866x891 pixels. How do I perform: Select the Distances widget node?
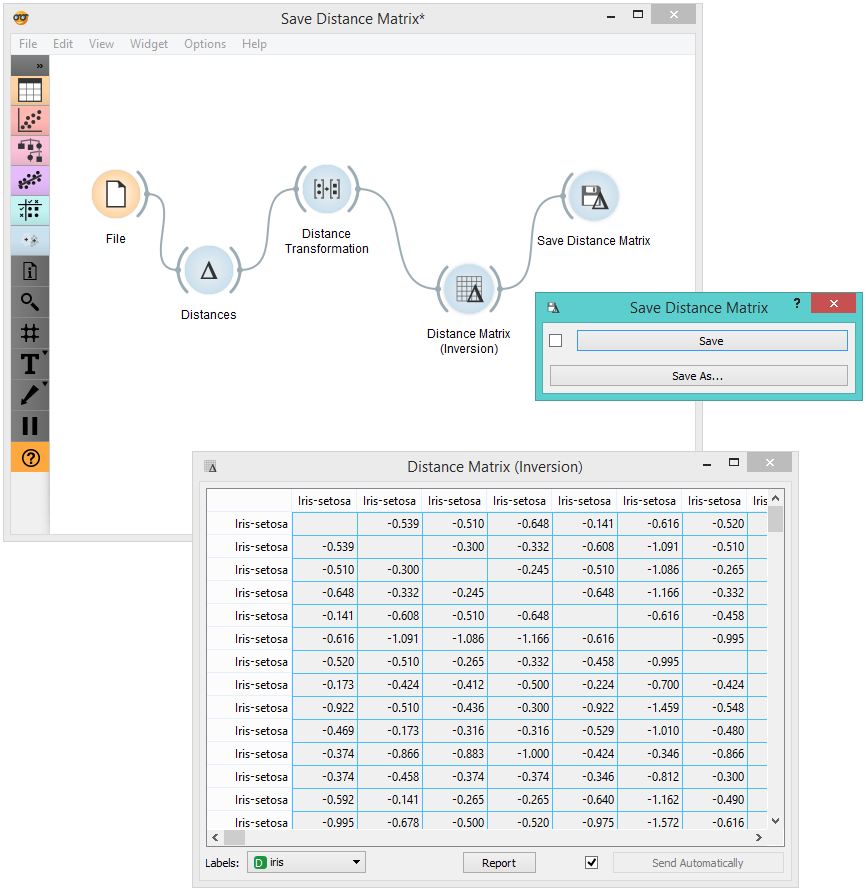tap(209, 270)
